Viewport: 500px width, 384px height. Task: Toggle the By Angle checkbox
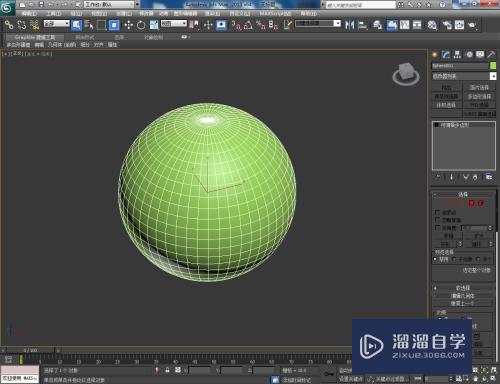[x=438, y=228]
